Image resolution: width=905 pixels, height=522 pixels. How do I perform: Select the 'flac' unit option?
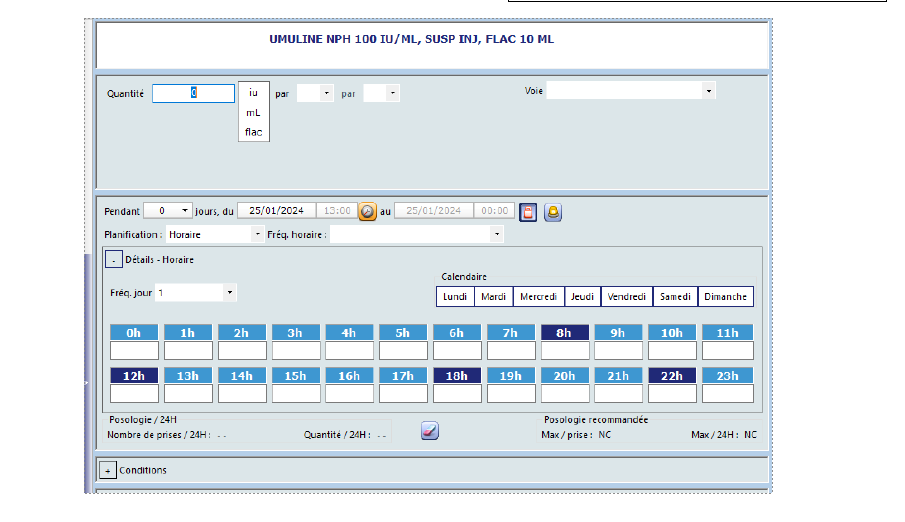253,132
